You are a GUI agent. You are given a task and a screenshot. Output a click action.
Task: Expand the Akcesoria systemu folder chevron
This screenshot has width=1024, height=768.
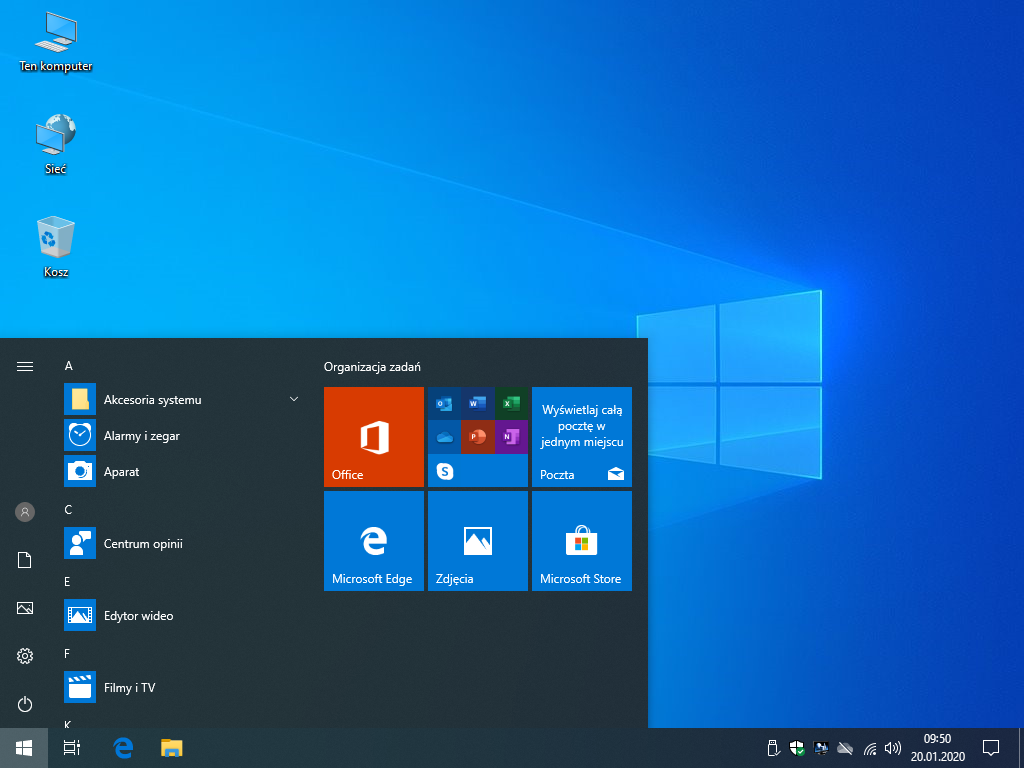tap(294, 399)
